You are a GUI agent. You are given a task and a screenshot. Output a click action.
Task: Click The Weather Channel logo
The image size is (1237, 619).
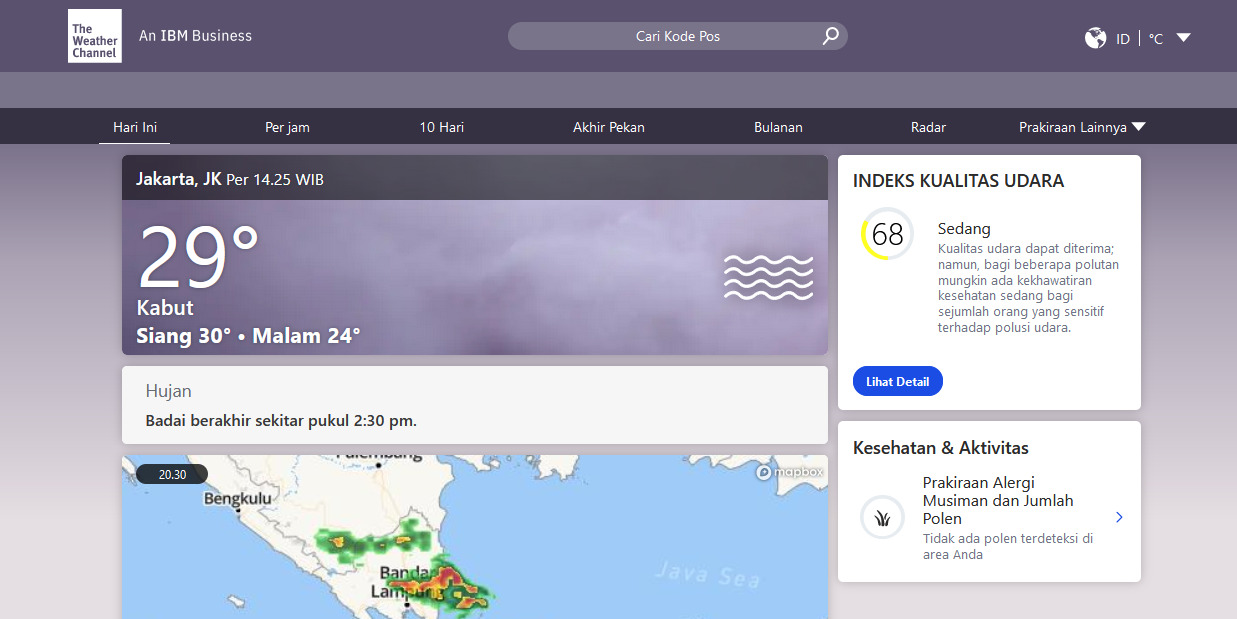pyautogui.click(x=95, y=37)
